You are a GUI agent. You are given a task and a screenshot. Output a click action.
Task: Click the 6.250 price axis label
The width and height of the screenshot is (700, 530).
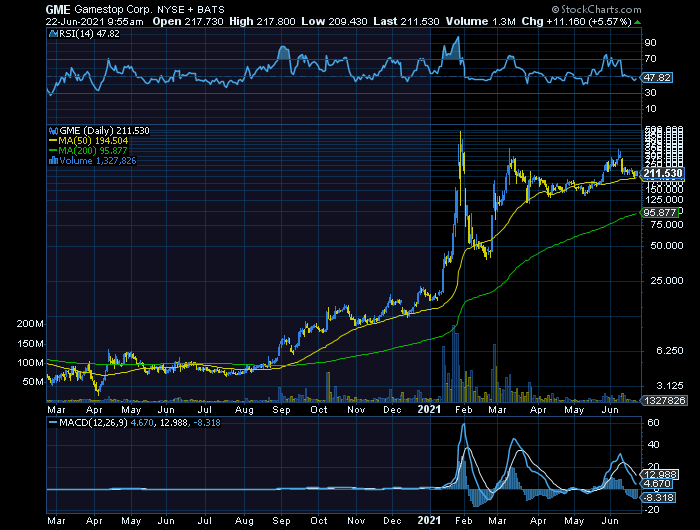(670, 351)
